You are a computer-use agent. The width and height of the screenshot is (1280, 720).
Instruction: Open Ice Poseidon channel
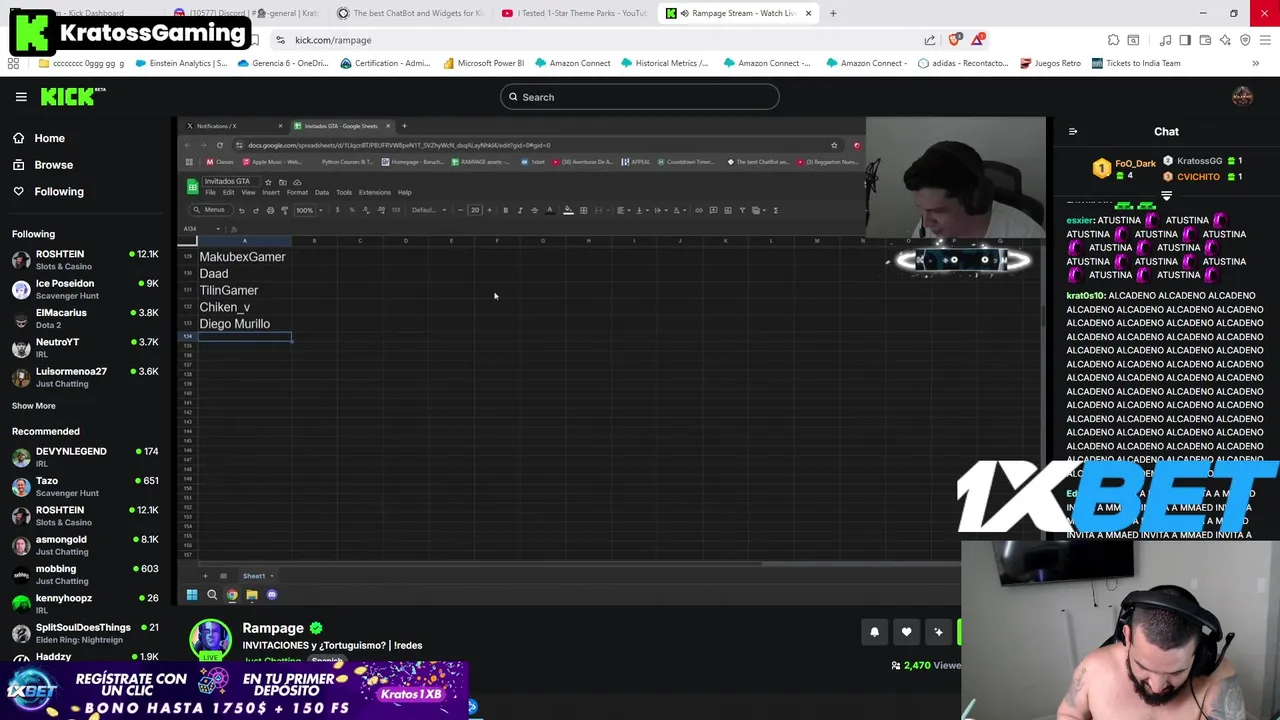[x=85, y=289]
